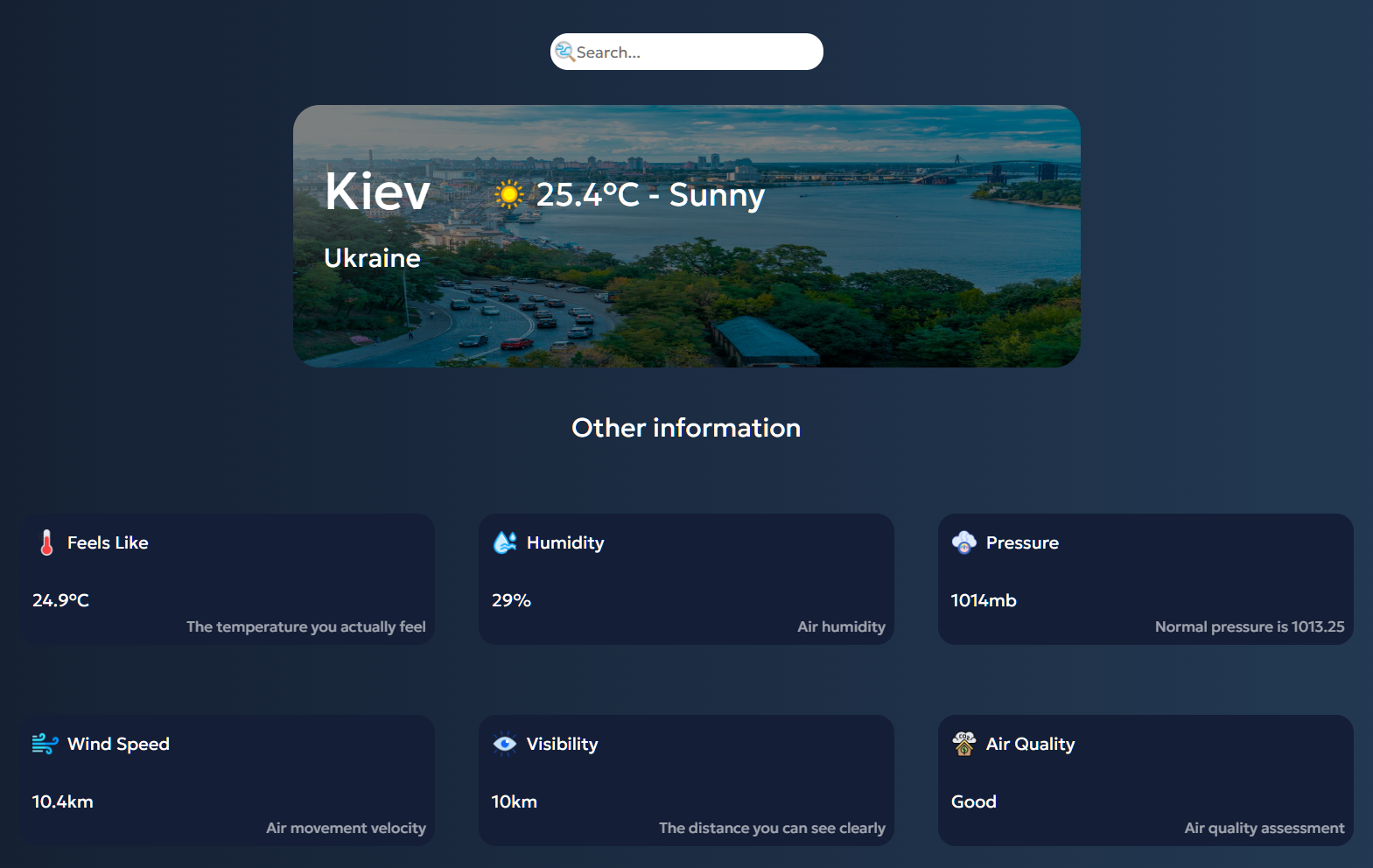Image resolution: width=1373 pixels, height=868 pixels.
Task: Click the Wind Speed icon
Action: pyautogui.click(x=46, y=744)
